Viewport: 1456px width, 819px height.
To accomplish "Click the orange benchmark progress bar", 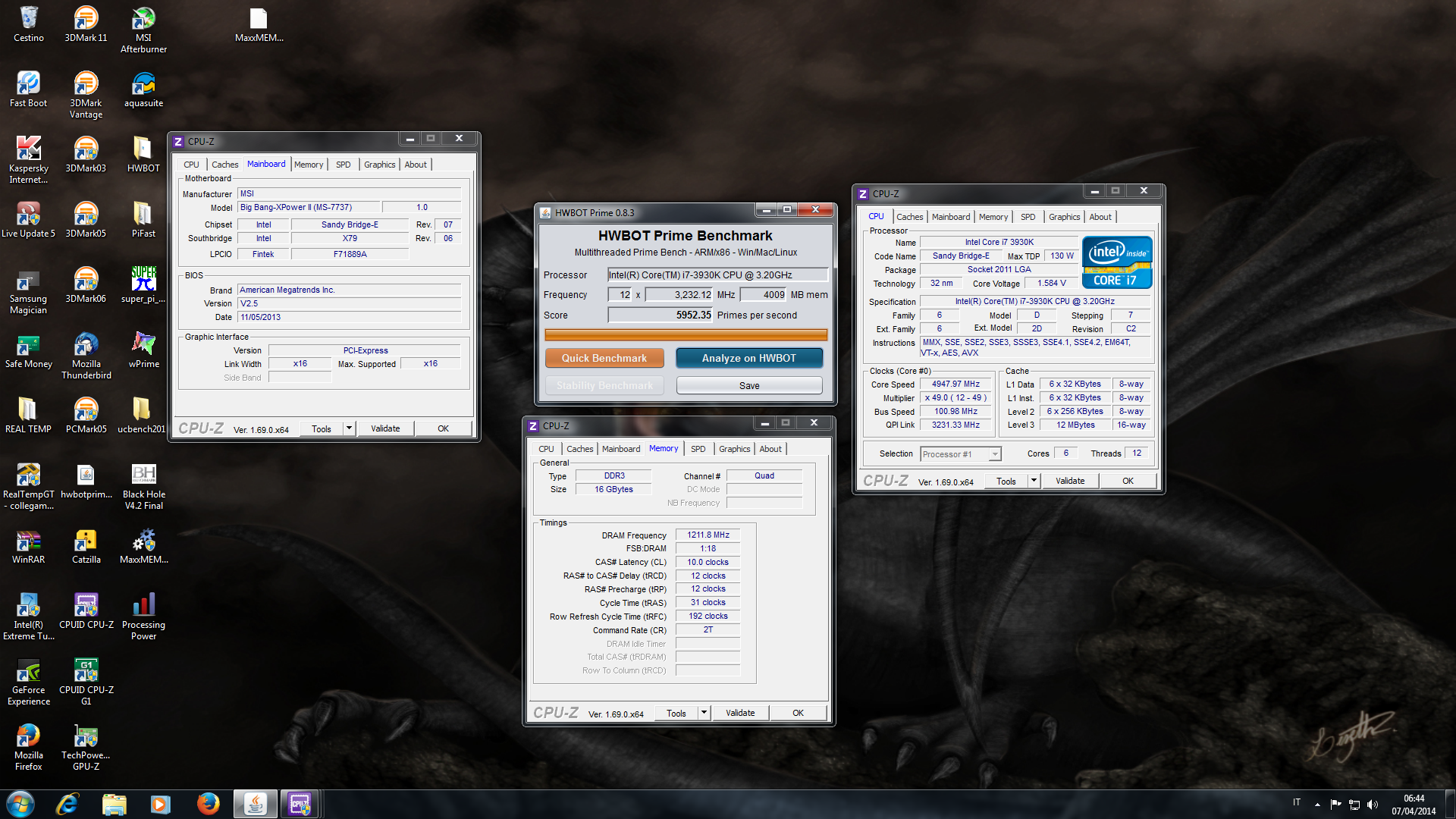I will point(686,334).
